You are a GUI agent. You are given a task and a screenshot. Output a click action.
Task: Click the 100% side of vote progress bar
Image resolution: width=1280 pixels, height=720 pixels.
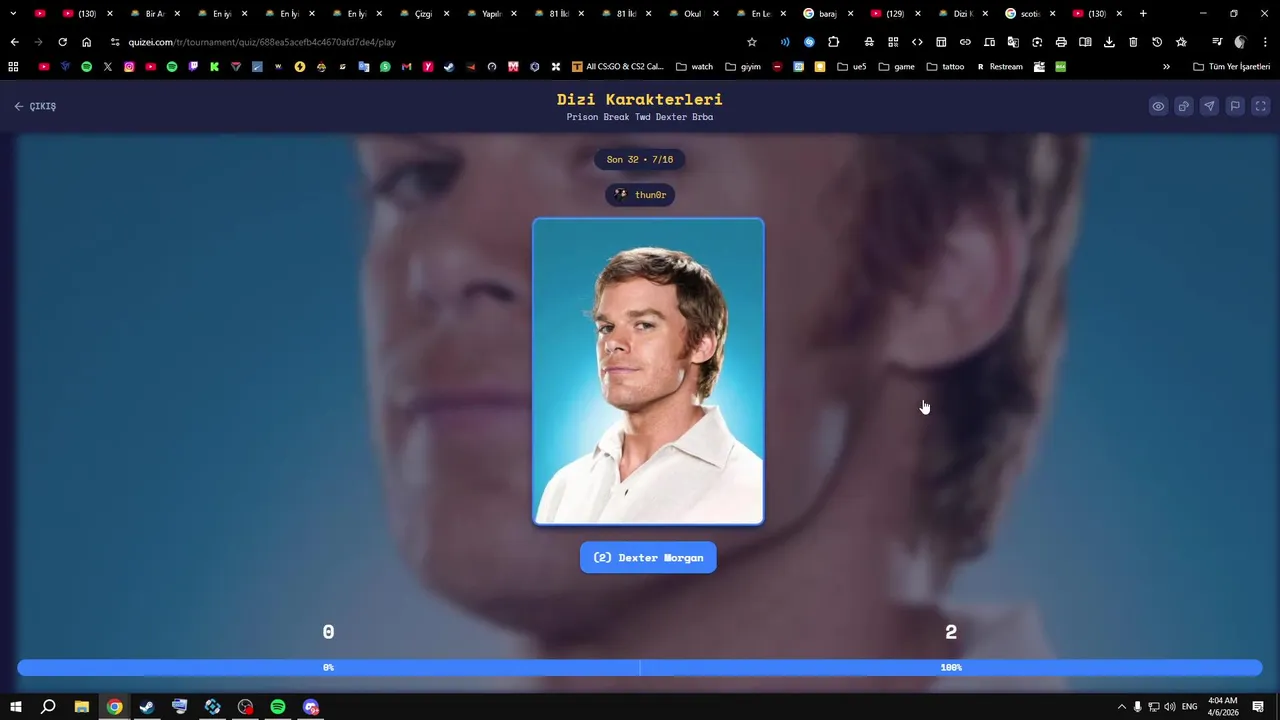951,667
